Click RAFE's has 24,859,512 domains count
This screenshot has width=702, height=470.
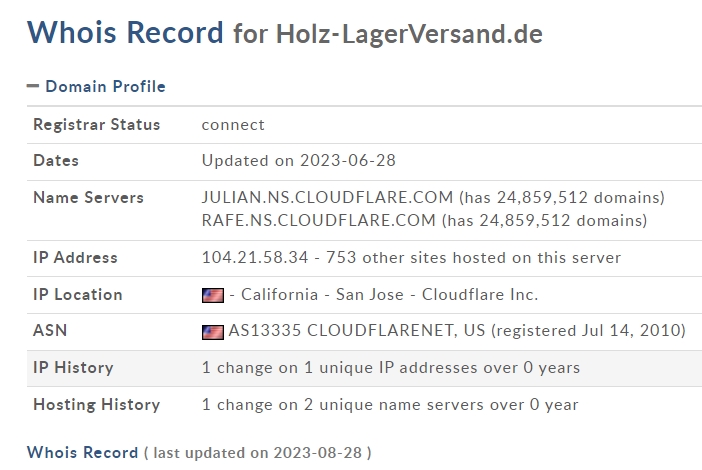point(544,221)
